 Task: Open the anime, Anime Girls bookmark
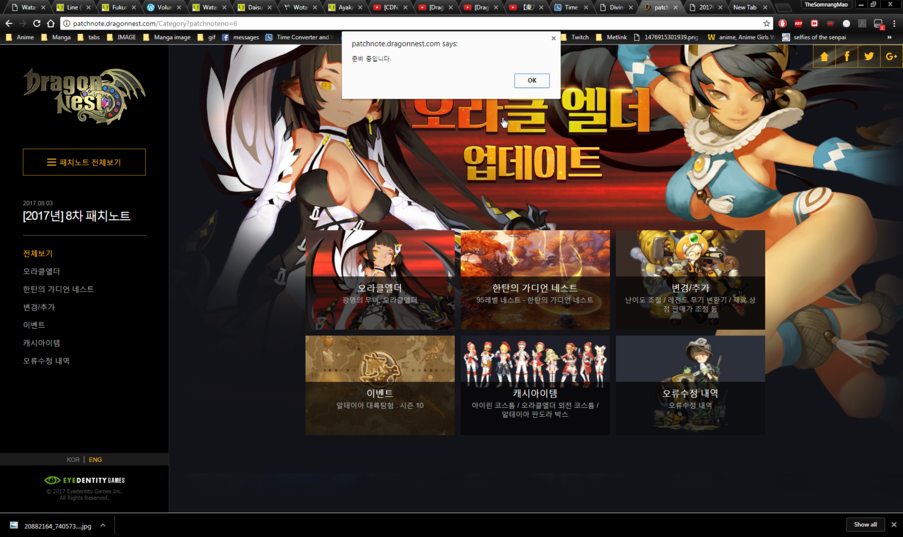(x=741, y=37)
